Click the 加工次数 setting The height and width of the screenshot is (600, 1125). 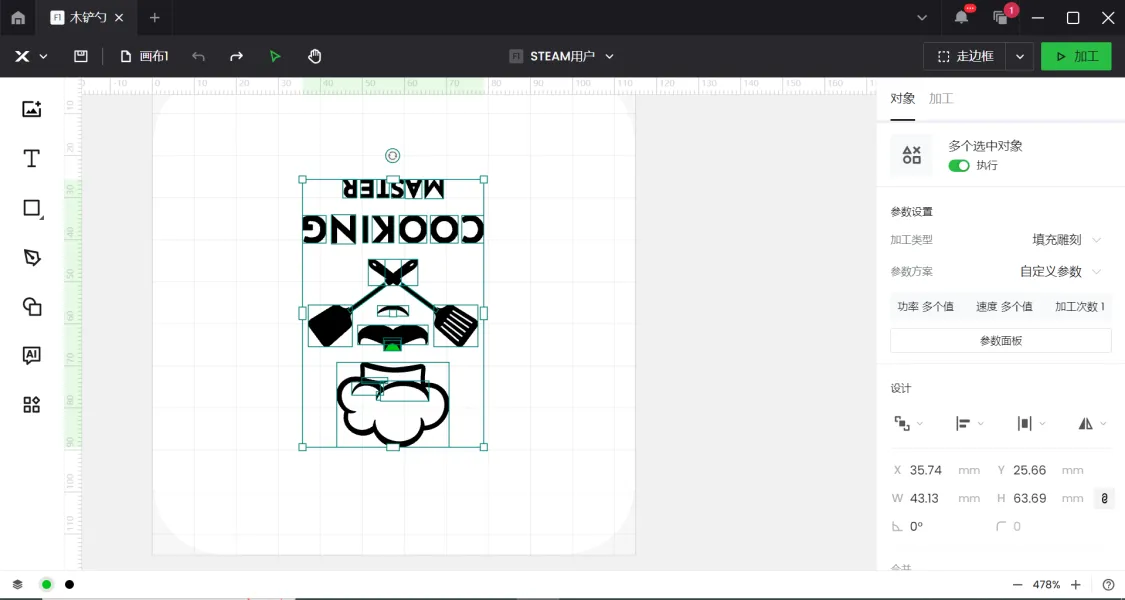[1080, 306]
